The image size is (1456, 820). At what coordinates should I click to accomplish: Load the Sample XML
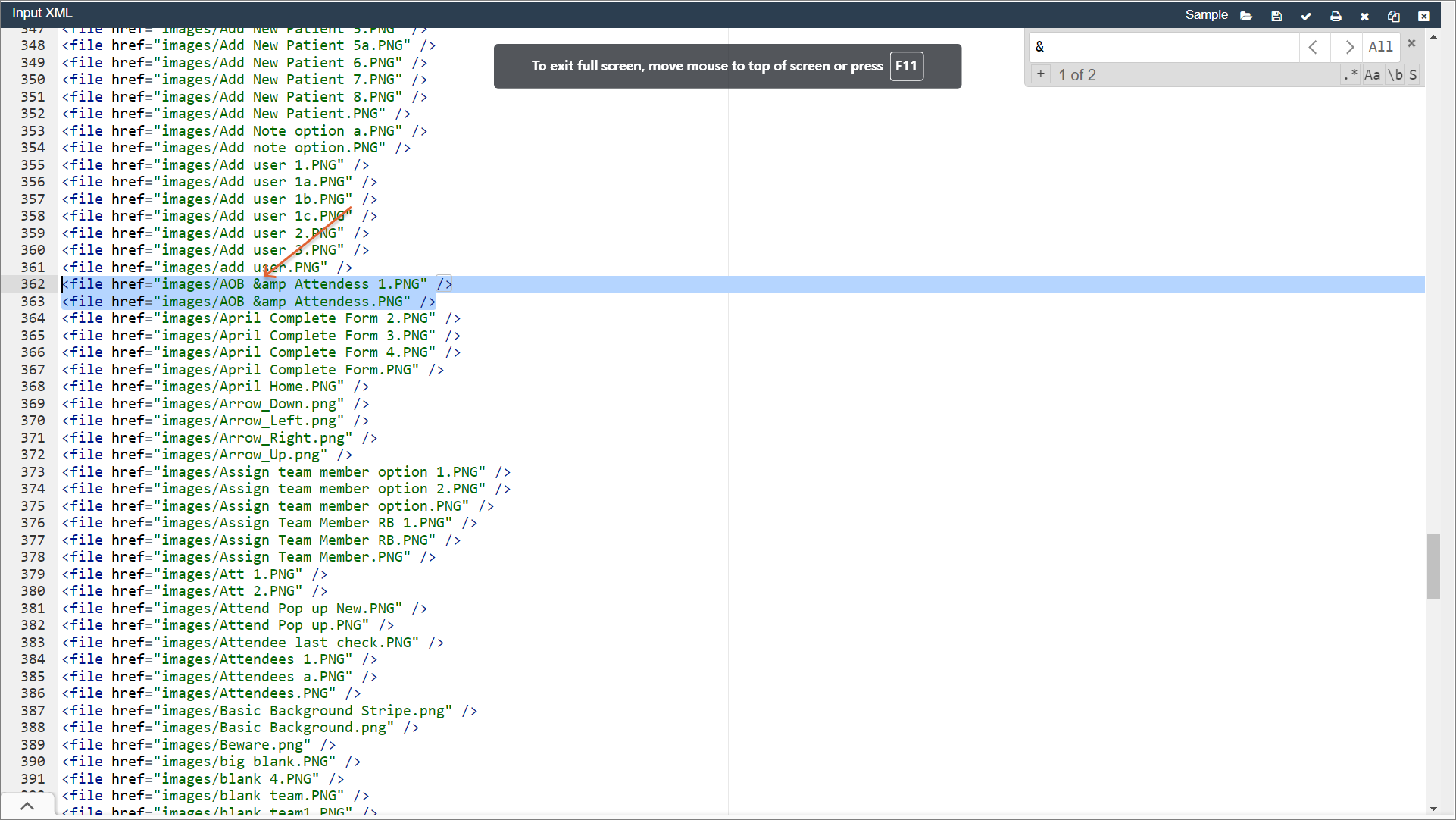1206,15
